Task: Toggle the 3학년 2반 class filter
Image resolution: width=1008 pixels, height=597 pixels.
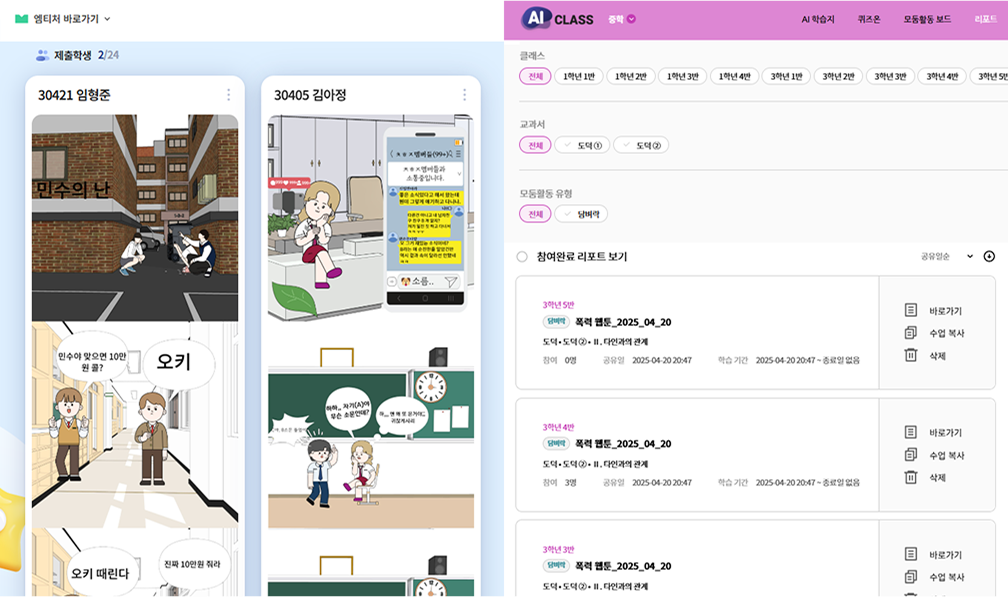Action: pyautogui.click(x=838, y=76)
